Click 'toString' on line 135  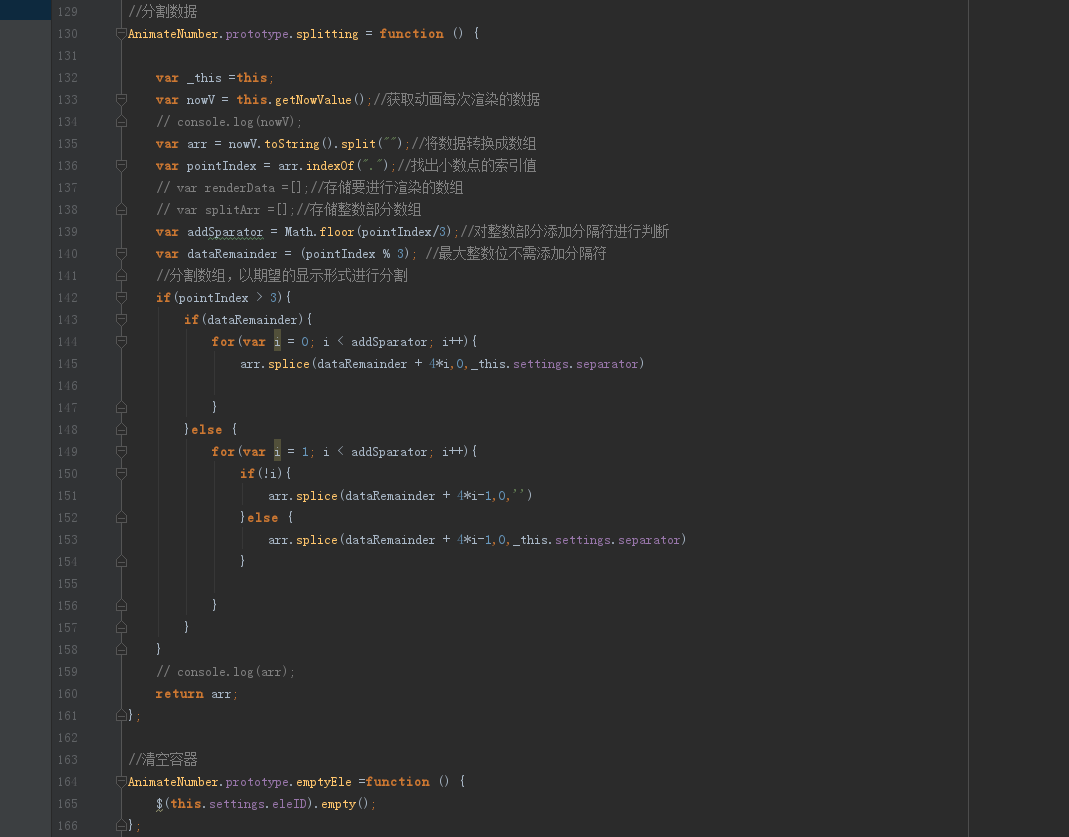pos(292,144)
